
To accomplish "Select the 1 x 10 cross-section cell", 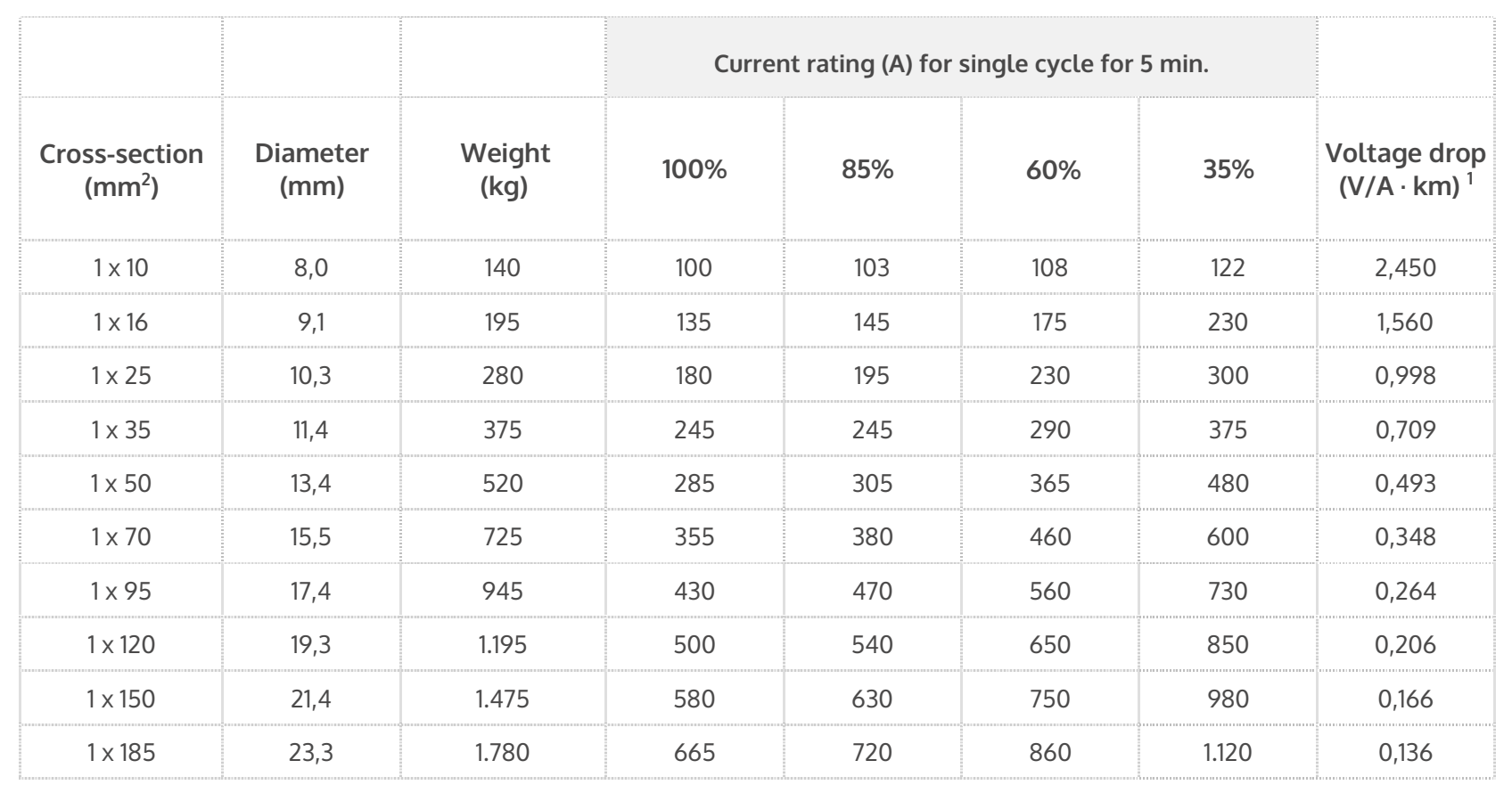I will (x=121, y=267).
